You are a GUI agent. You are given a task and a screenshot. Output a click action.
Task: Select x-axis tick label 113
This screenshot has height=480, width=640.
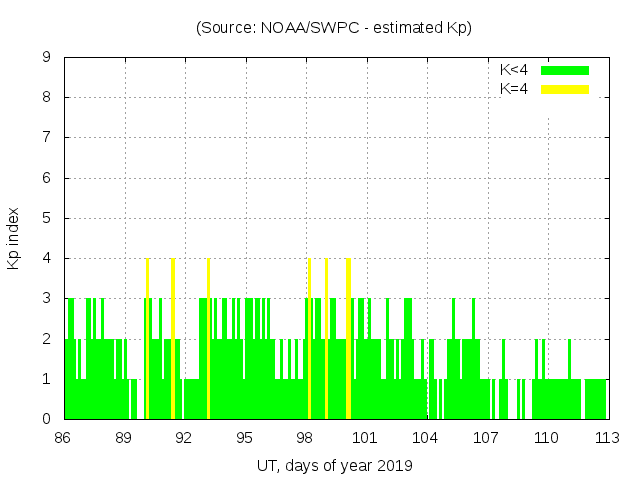tap(606, 437)
